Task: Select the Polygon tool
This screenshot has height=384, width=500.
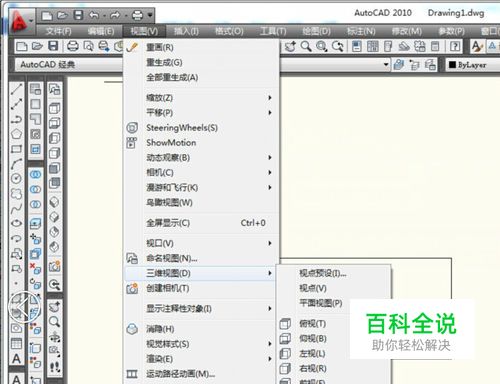Action: coord(16,134)
